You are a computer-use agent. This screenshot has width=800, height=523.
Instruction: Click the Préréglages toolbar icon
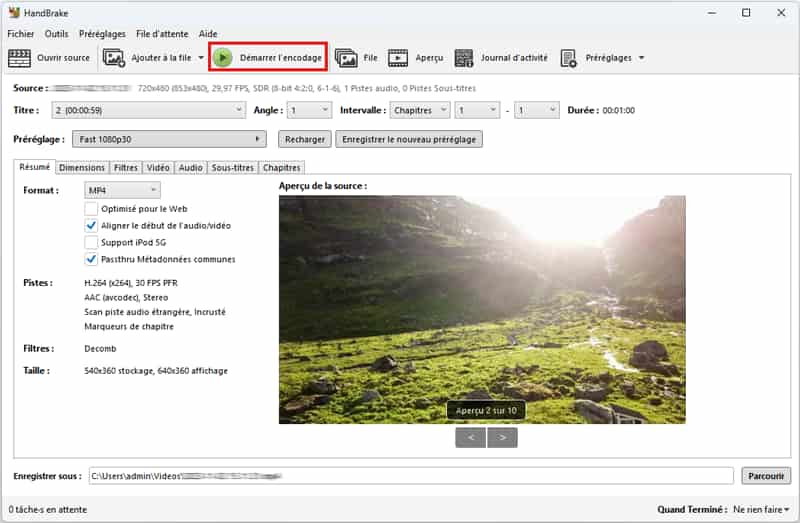coord(569,58)
